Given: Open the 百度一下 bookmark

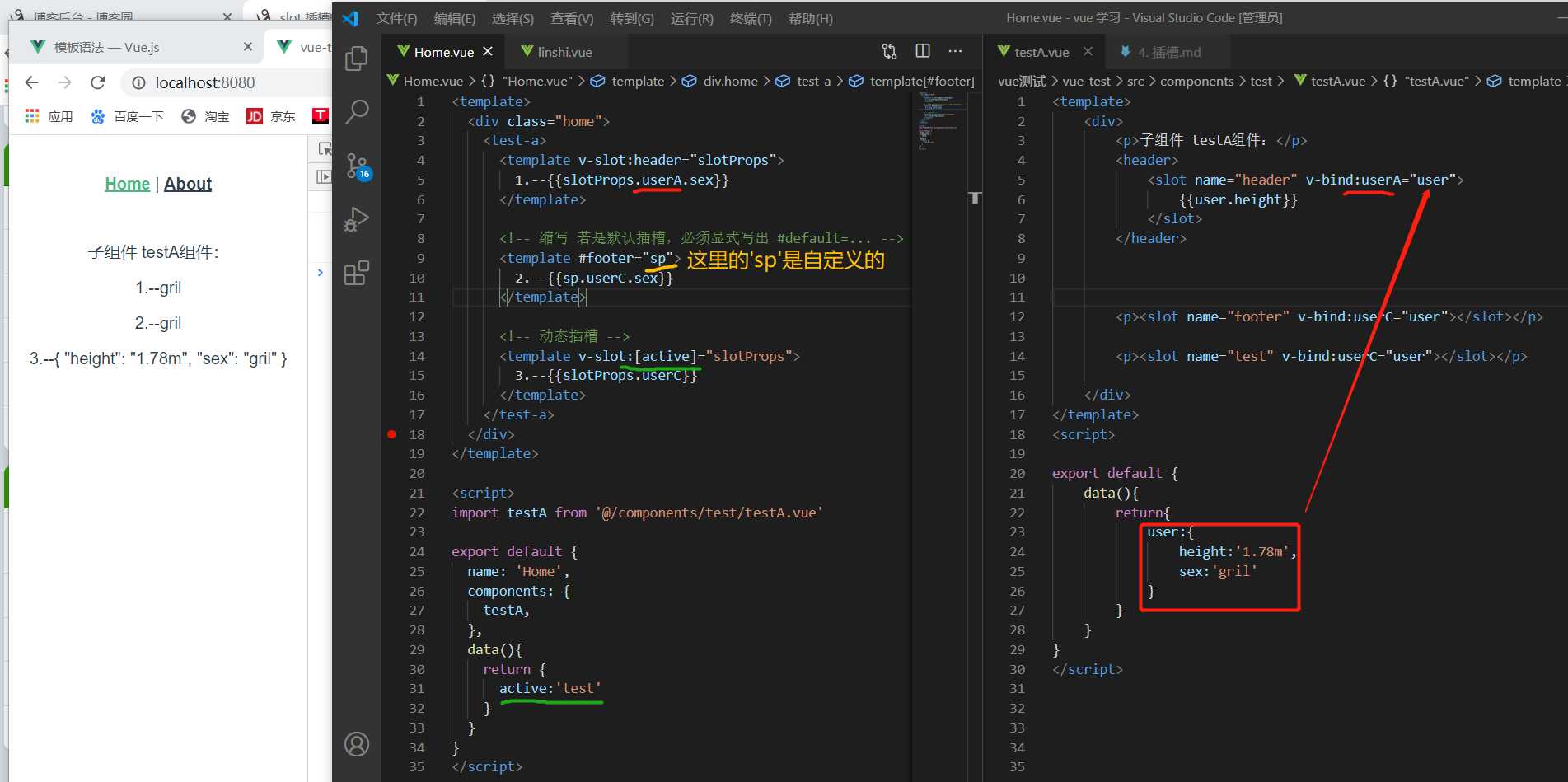Looking at the screenshot, I should point(127,116).
